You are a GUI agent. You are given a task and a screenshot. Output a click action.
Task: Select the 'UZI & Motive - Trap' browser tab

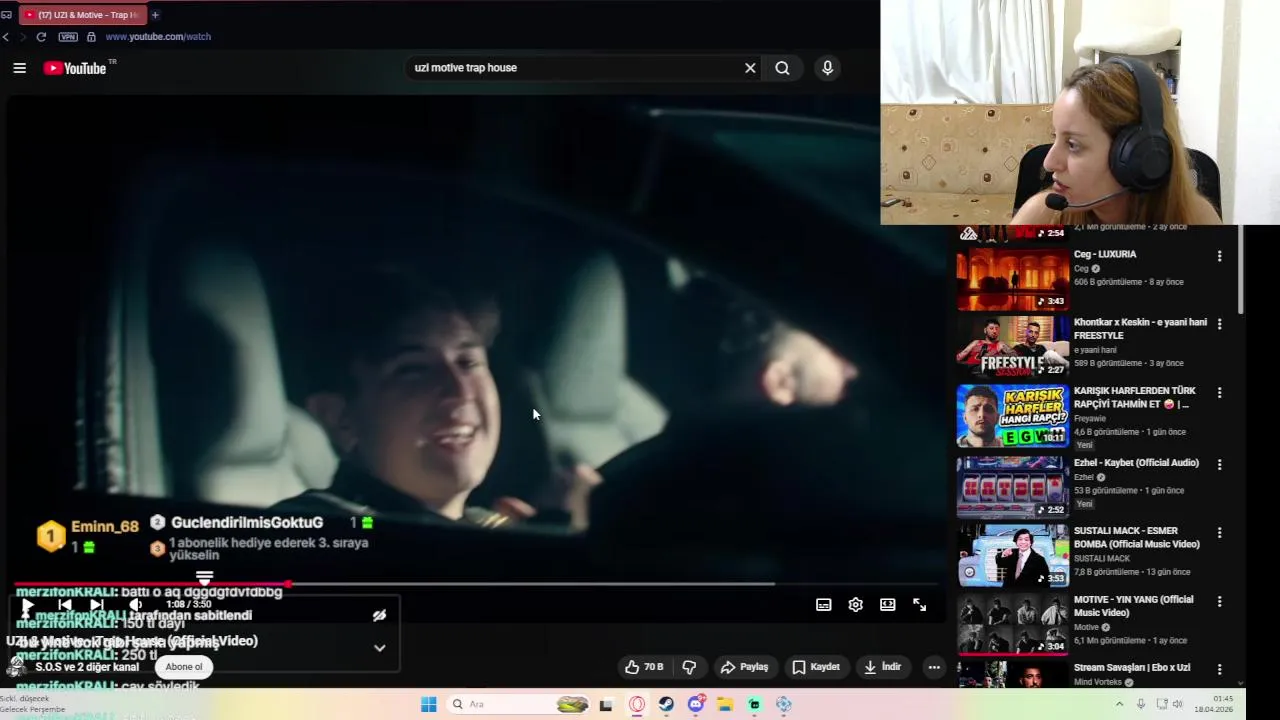pyautogui.click(x=82, y=15)
